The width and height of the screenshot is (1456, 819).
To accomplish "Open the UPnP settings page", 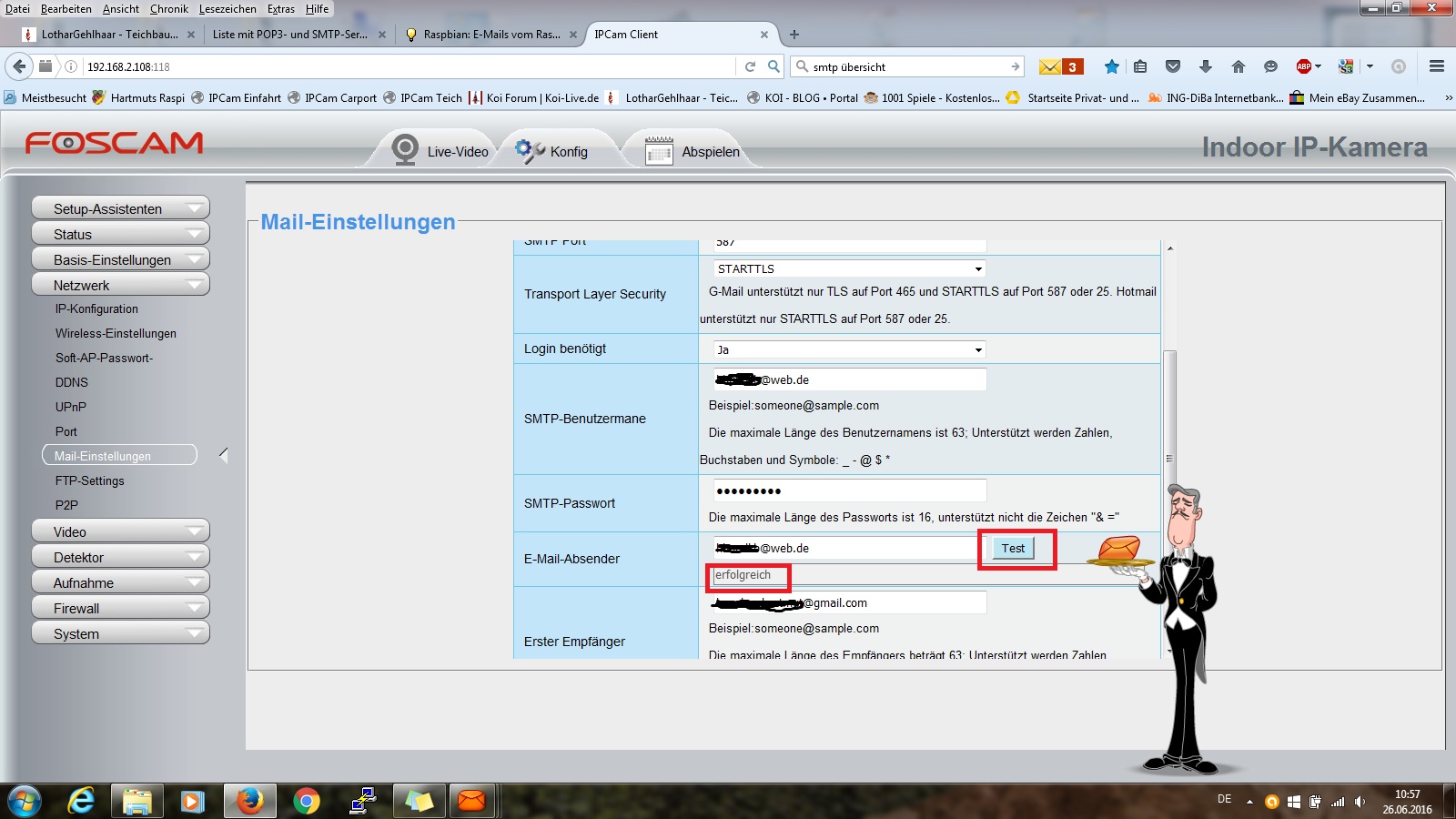I will coord(70,408).
